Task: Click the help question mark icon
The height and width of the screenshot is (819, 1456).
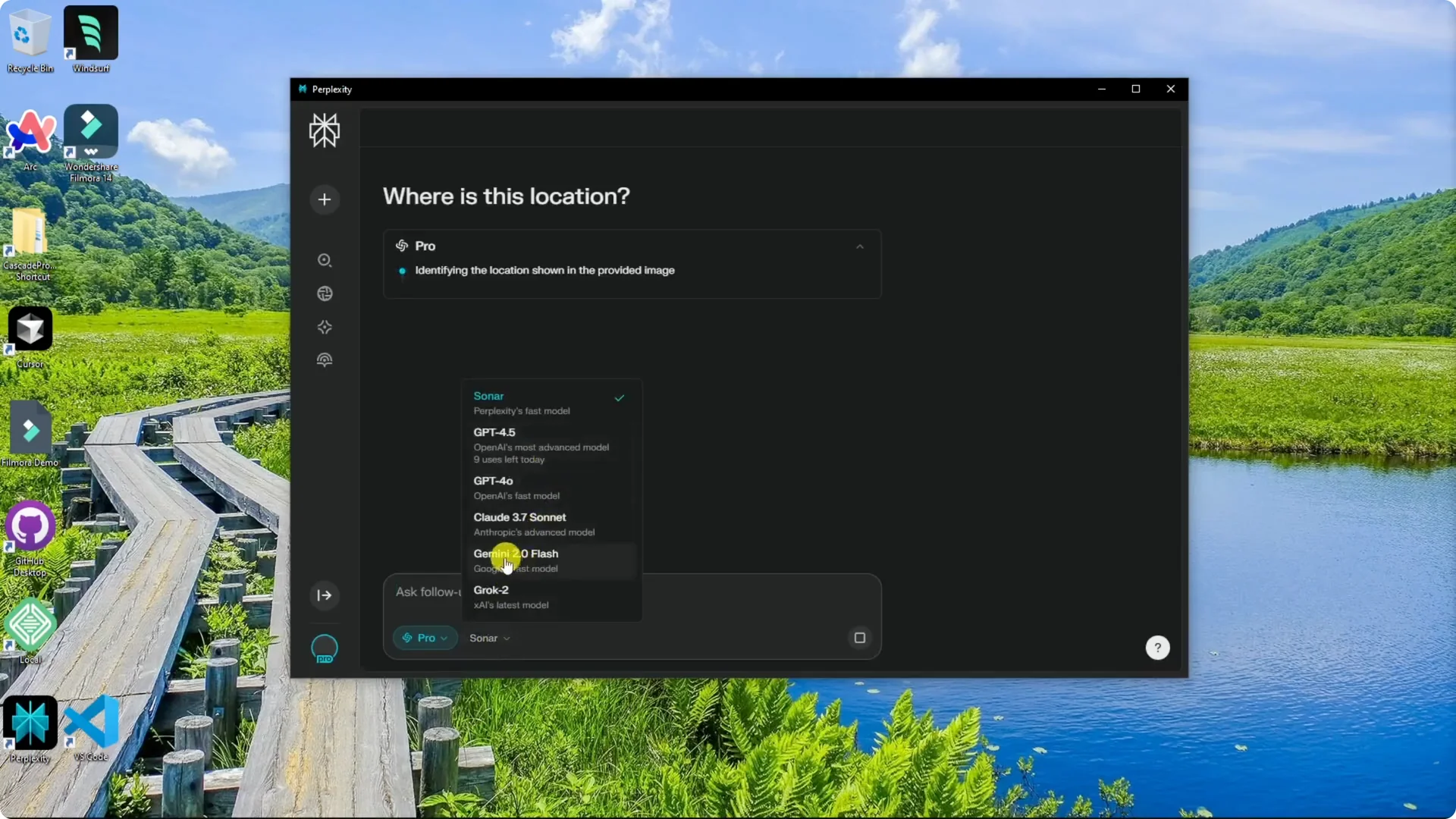Action: (x=1158, y=648)
